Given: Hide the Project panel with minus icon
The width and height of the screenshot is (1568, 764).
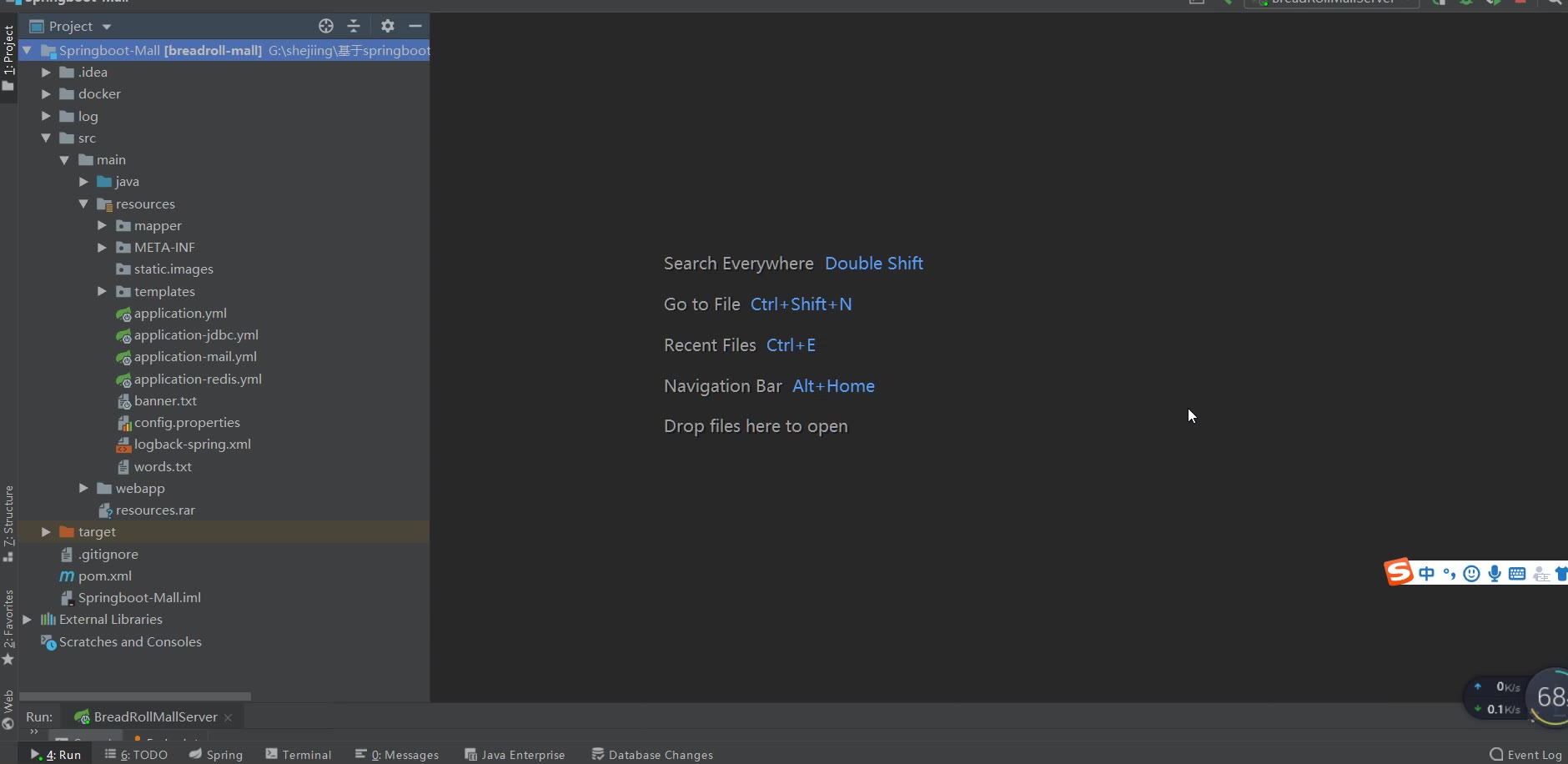Looking at the screenshot, I should 415,26.
